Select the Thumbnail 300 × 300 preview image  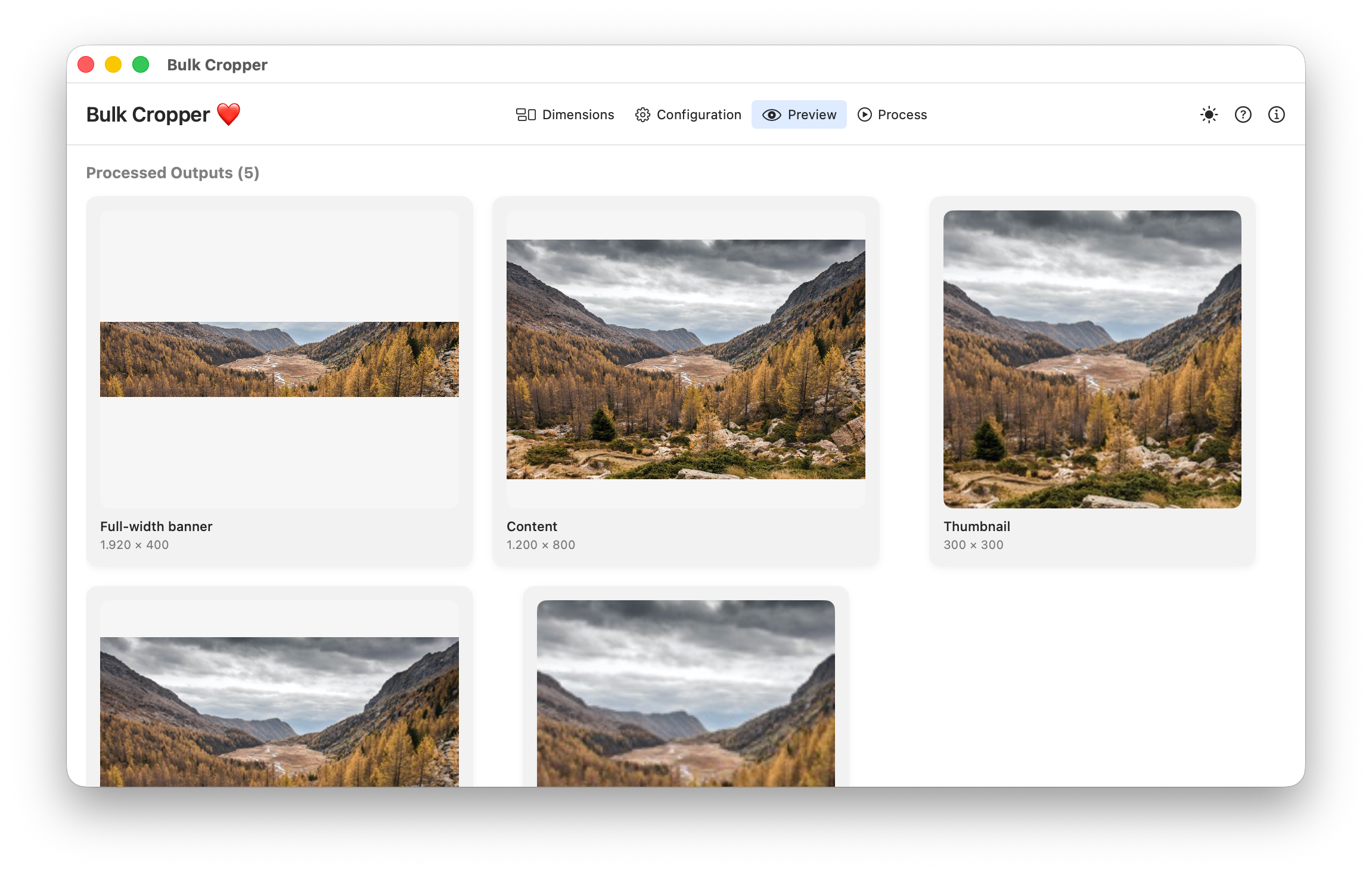pyautogui.click(x=1092, y=359)
